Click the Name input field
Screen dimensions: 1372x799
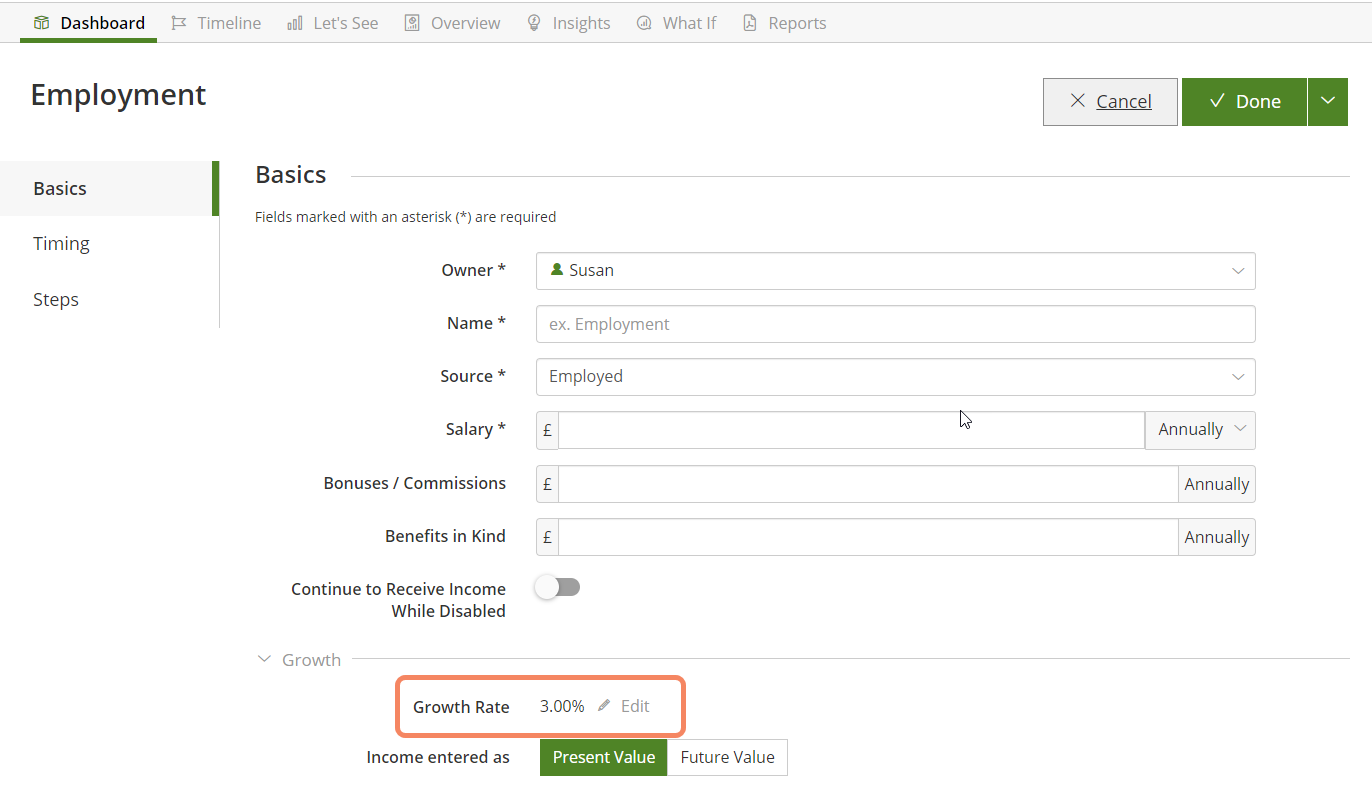point(895,324)
